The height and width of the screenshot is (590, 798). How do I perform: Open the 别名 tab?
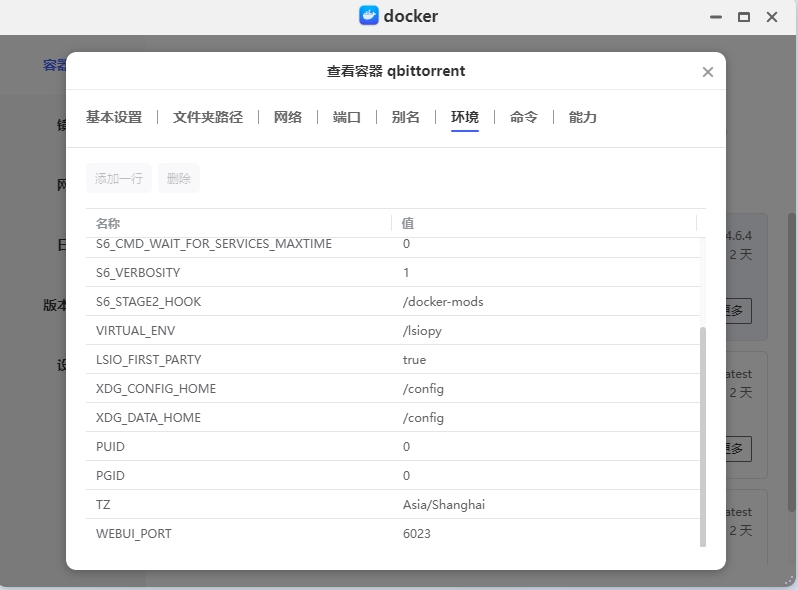pos(406,117)
